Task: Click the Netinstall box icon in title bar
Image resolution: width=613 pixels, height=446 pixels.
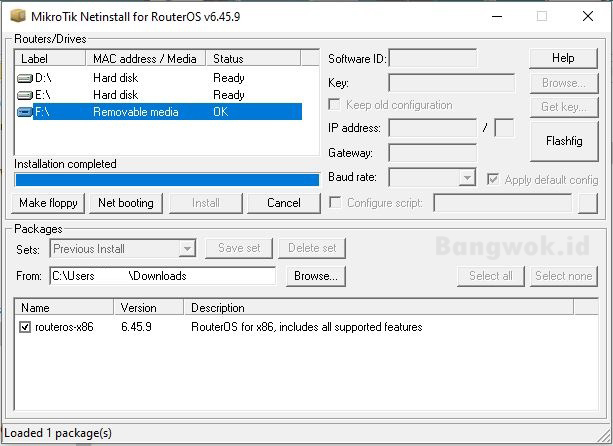Action: coord(18,16)
